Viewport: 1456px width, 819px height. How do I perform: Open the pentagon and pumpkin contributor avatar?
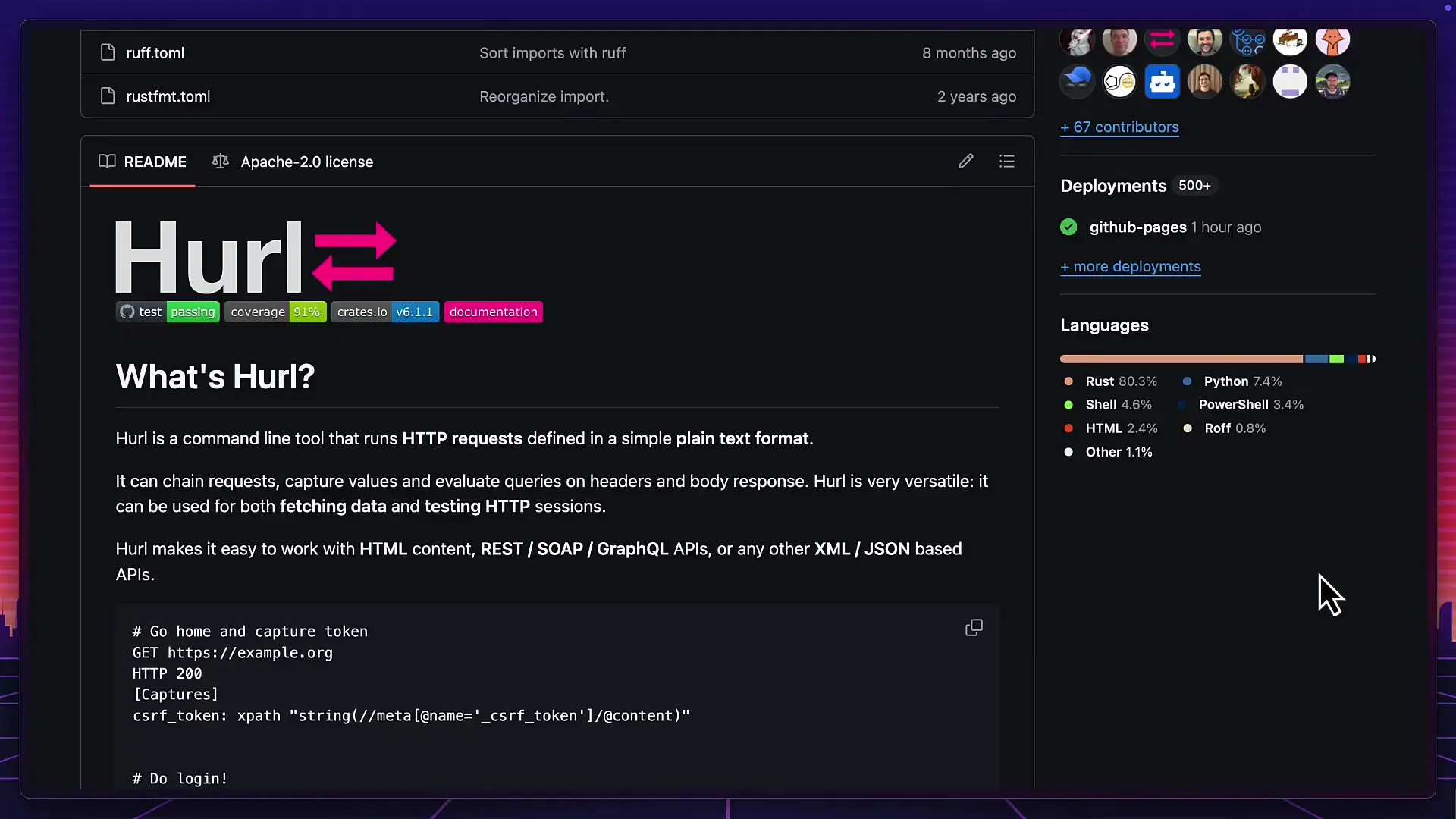1119,82
